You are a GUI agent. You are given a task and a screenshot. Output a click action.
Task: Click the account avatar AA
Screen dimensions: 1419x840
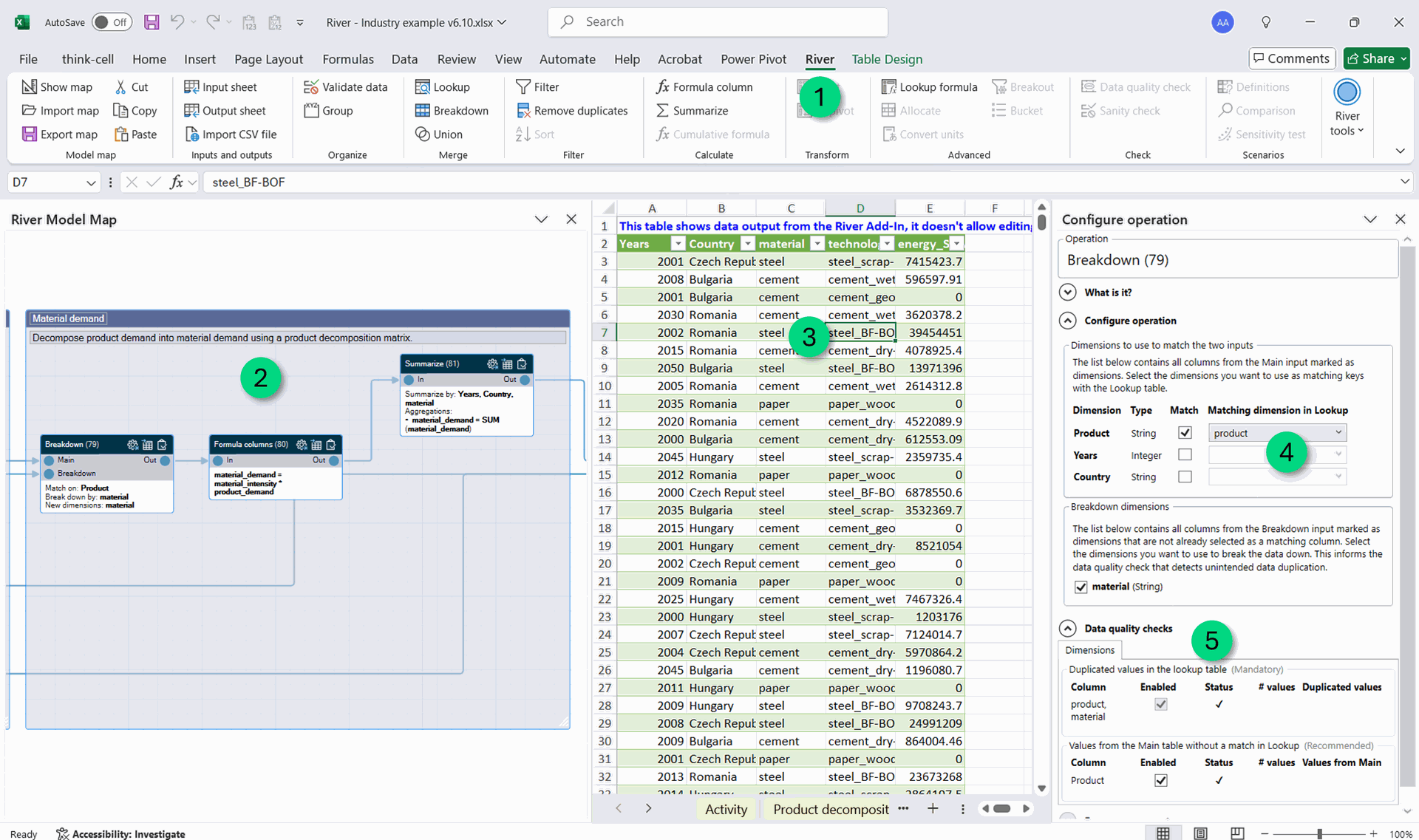pyautogui.click(x=1222, y=22)
